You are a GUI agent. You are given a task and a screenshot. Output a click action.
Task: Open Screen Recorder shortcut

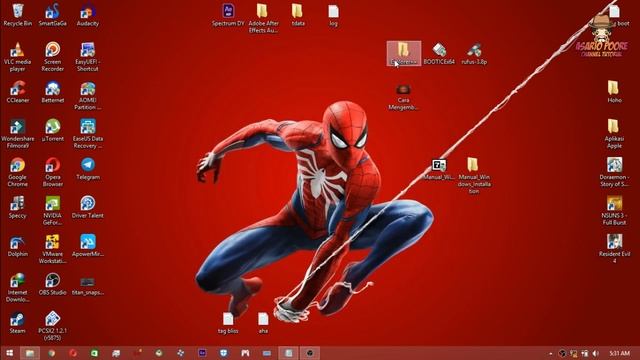53,57
